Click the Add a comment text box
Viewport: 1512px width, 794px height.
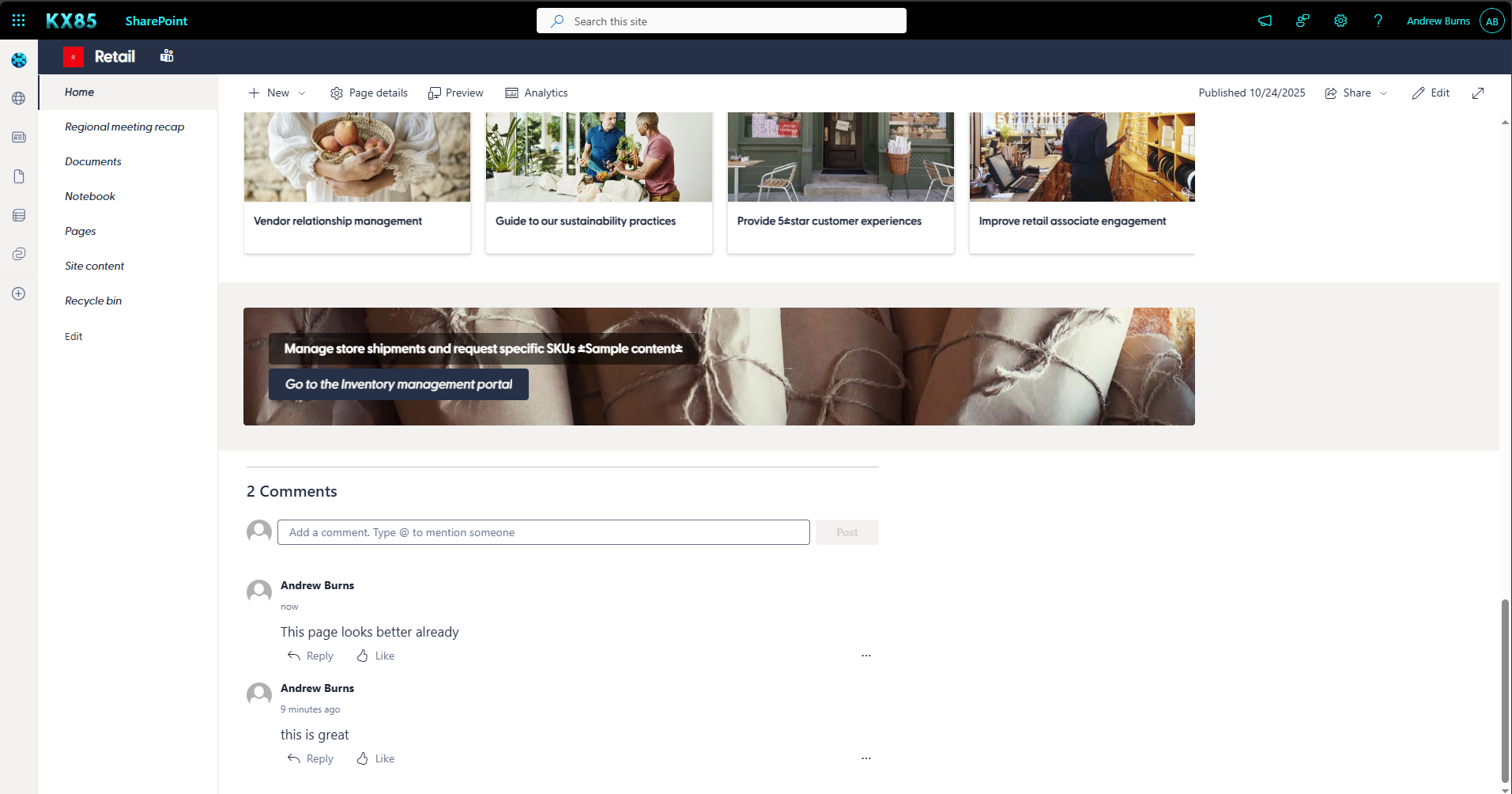543,533
